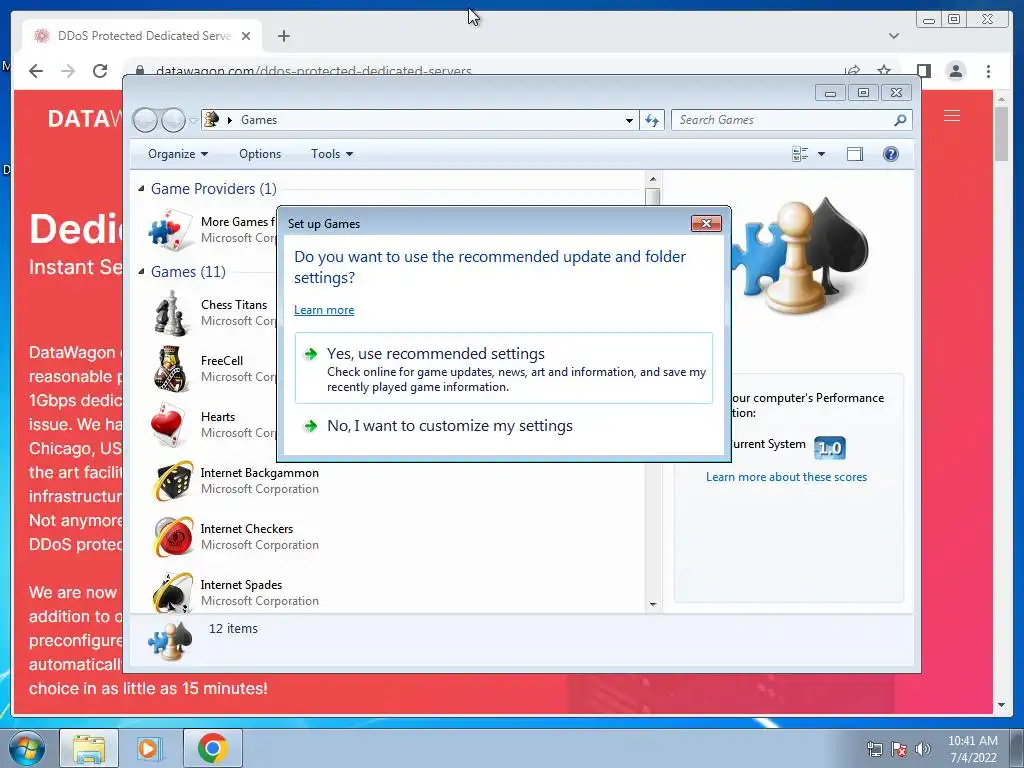The height and width of the screenshot is (768, 1024).
Task: Click Options in the Games toolbar
Action: point(260,154)
